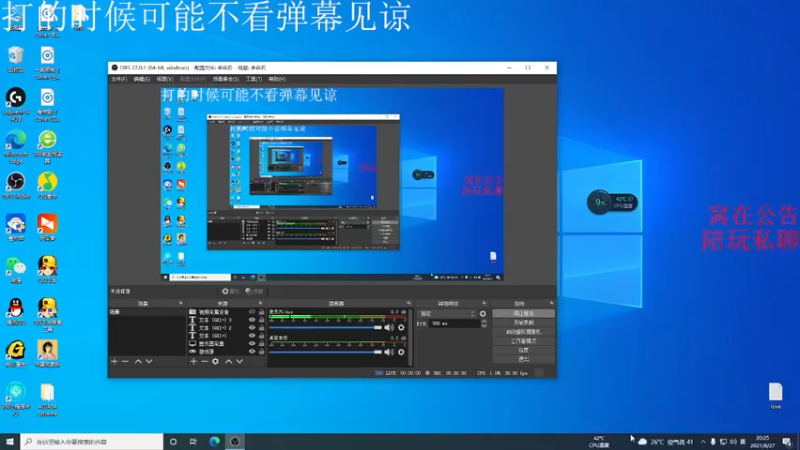Click the 桌面音频 volume slider
Viewport: 800px width, 450px height.
pos(326,352)
